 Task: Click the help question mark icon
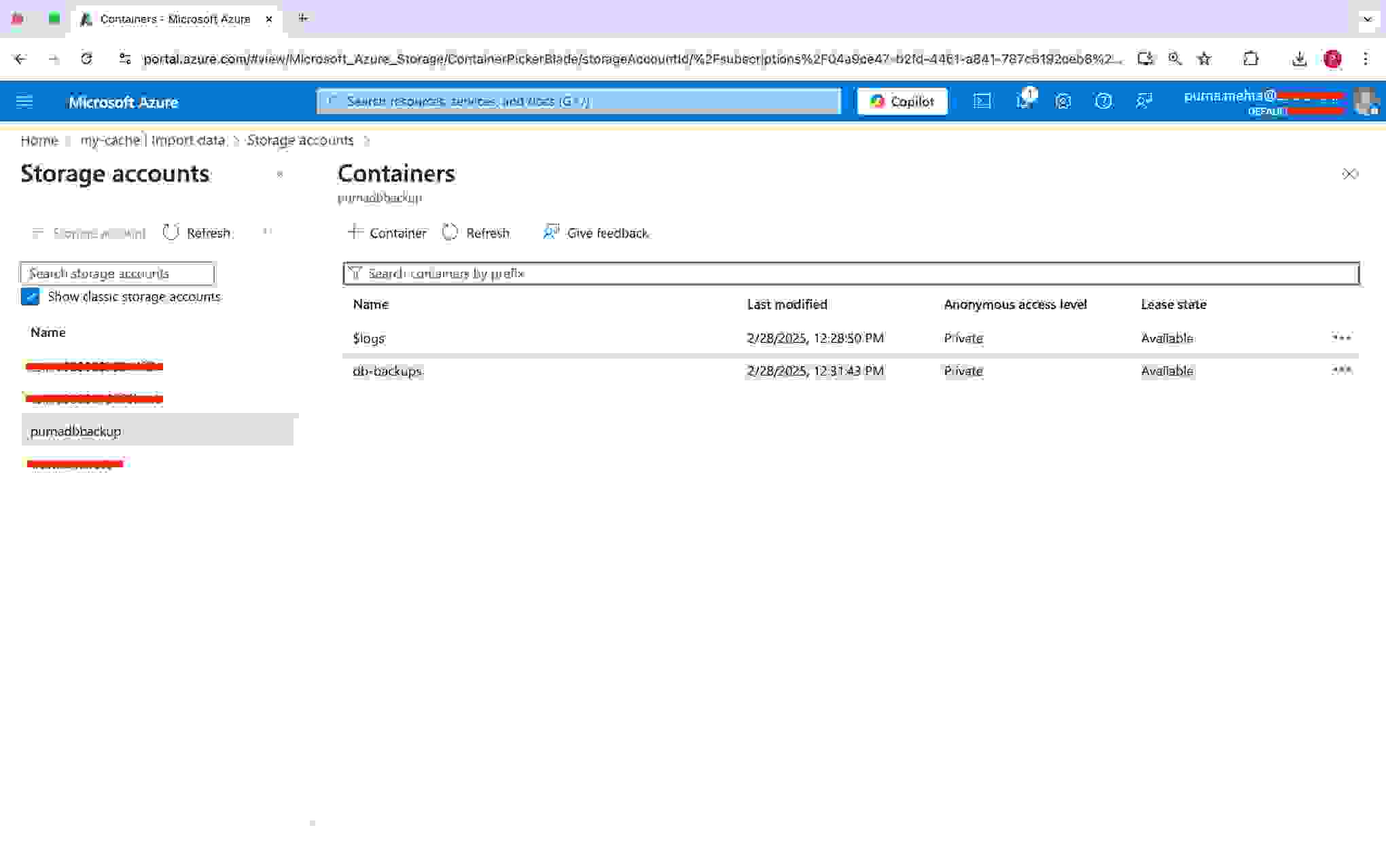[x=1103, y=102]
